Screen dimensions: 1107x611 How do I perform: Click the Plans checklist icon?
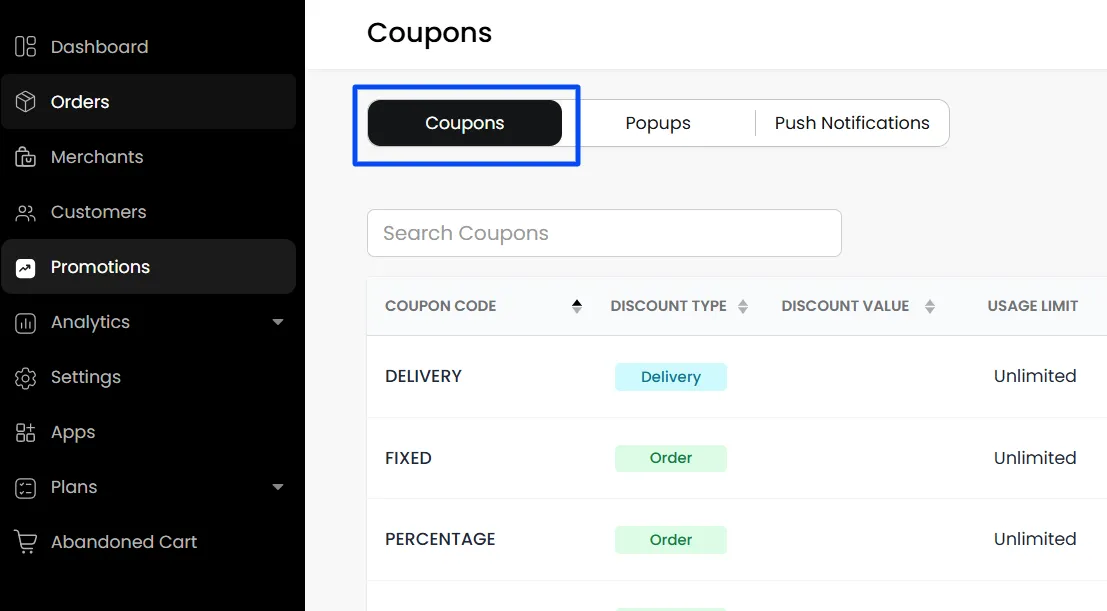tap(25, 487)
